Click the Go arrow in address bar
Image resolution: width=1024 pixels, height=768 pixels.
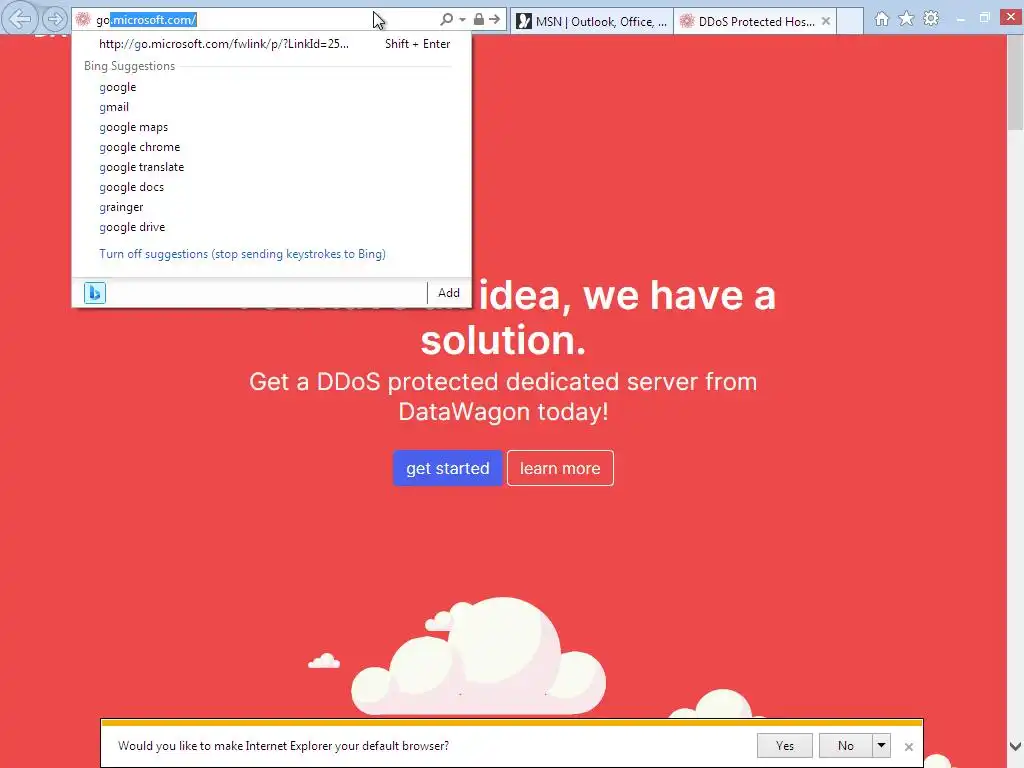pos(495,20)
